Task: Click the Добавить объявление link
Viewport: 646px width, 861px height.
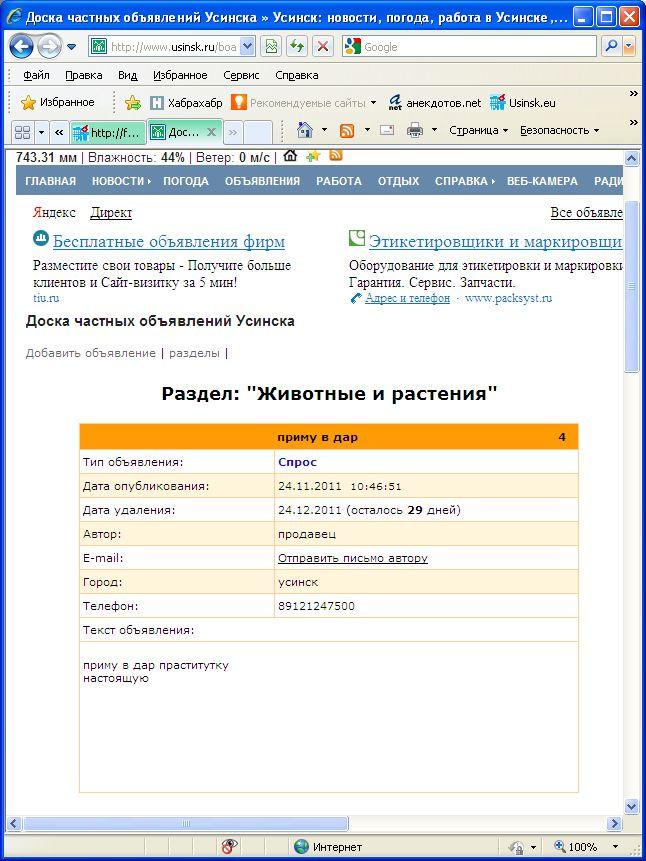Action: coord(91,353)
